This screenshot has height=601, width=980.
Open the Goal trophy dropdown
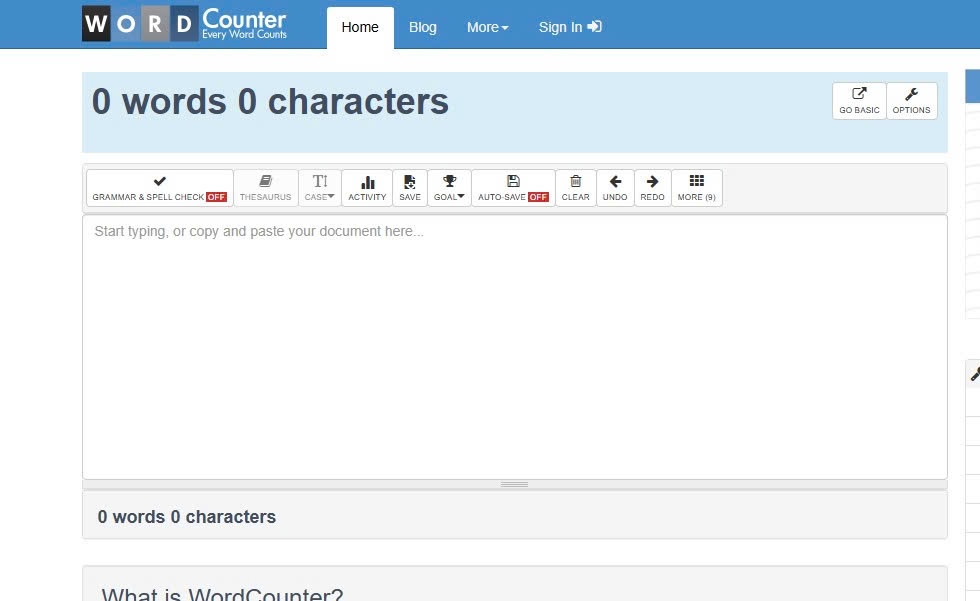tap(449, 187)
